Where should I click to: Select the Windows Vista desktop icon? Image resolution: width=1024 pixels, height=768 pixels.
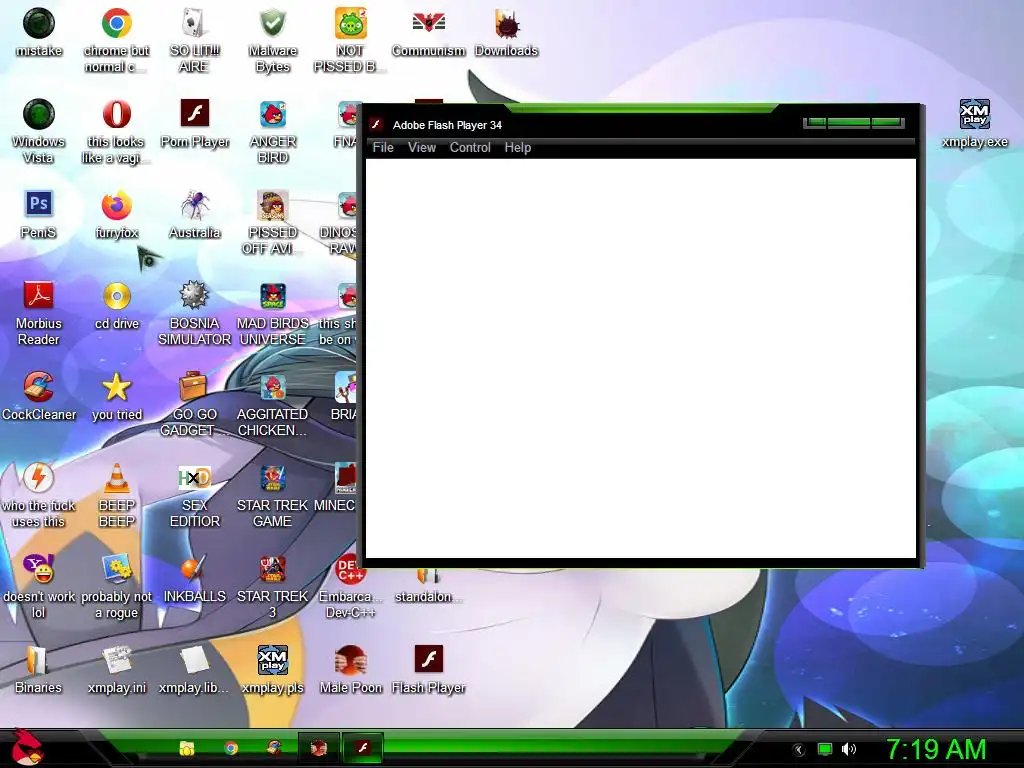(39, 131)
